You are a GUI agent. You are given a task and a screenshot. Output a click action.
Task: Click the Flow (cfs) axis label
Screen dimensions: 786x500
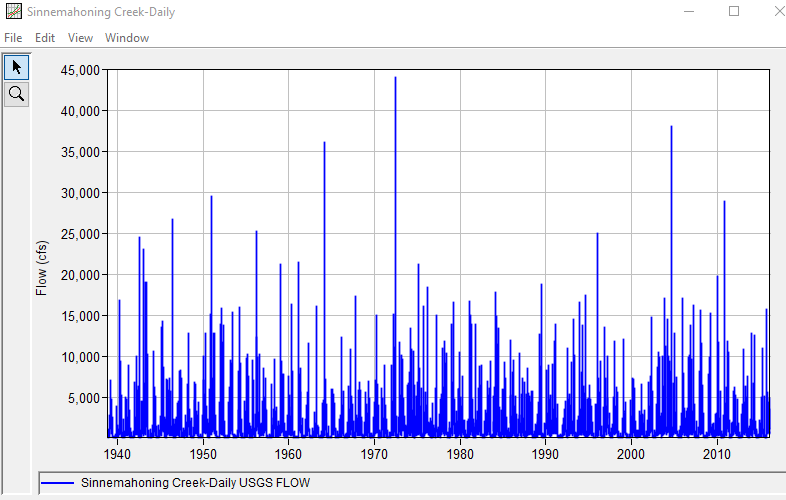pyautogui.click(x=42, y=268)
